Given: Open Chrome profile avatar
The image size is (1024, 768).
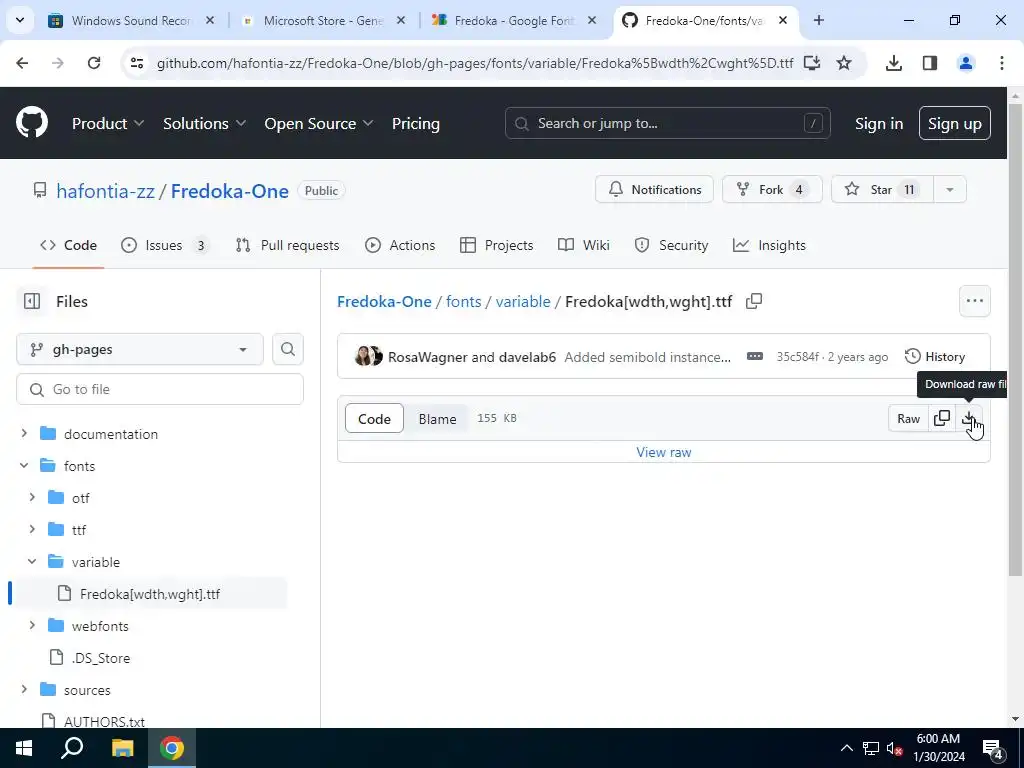Looking at the screenshot, I should coord(966,63).
